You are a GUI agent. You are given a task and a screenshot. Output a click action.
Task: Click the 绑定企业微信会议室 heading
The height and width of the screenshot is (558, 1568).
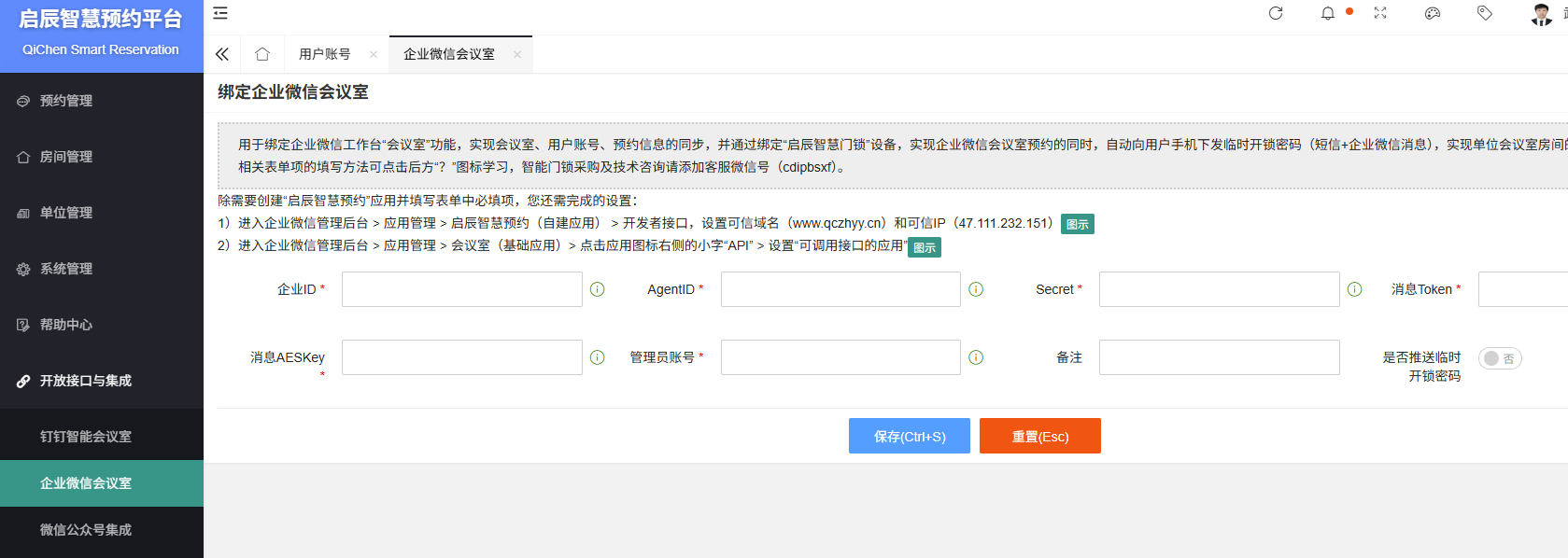pyautogui.click(x=293, y=91)
